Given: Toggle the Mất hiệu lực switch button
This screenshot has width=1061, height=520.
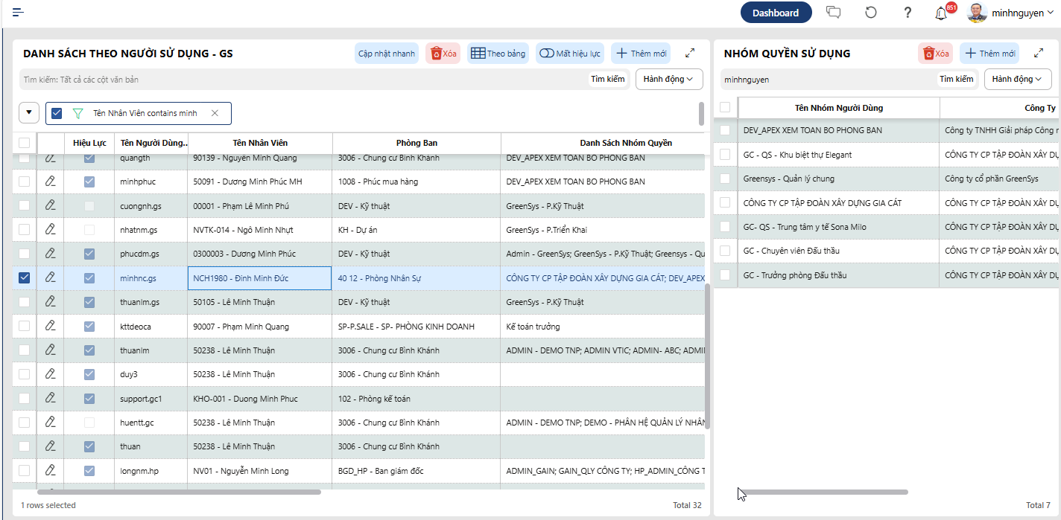Looking at the screenshot, I should pos(570,53).
